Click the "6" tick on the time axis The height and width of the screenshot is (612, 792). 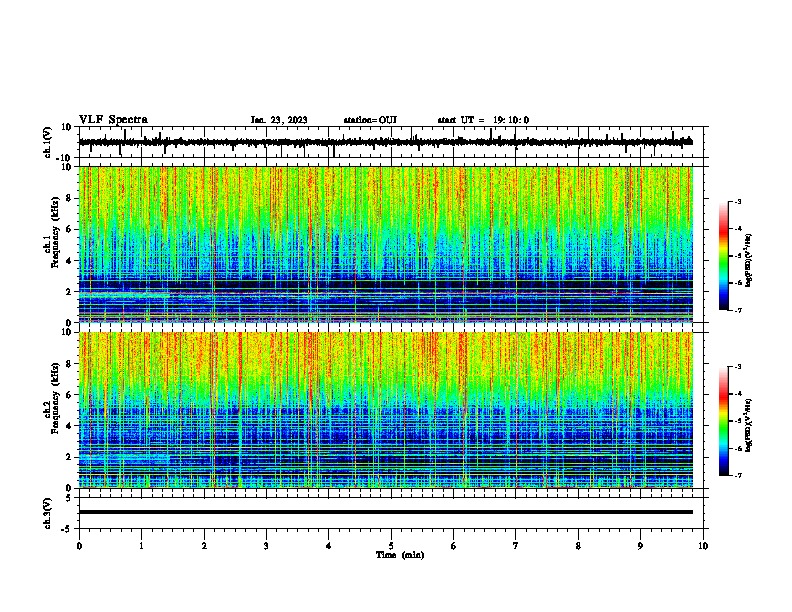click(454, 546)
